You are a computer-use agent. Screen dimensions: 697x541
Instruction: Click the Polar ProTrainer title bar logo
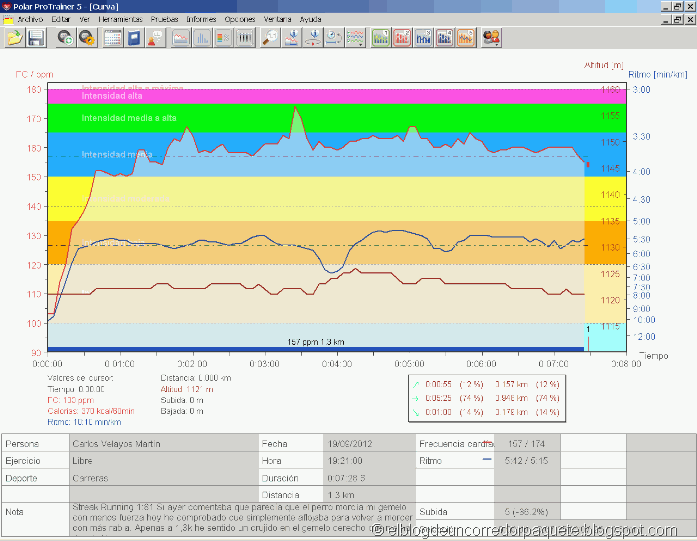click(x=6, y=7)
